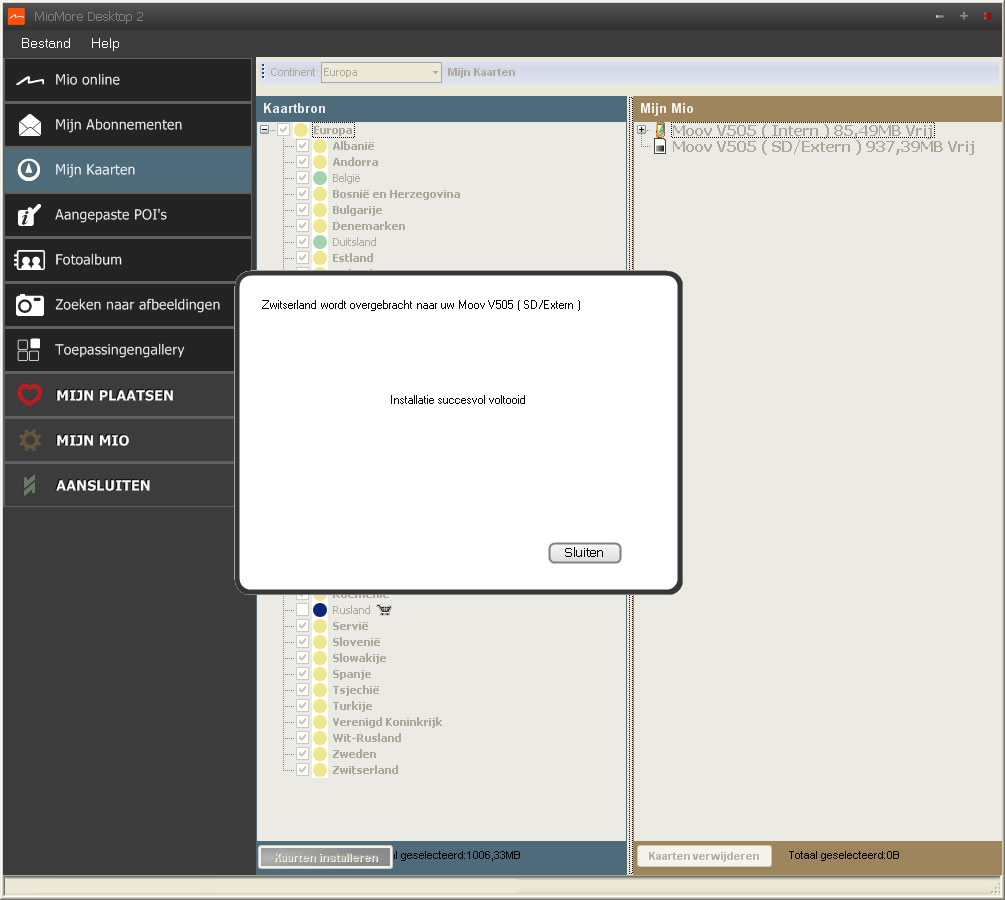The width and height of the screenshot is (1005, 900).
Task: Toggle the Slovenië checkbox
Action: (303, 642)
